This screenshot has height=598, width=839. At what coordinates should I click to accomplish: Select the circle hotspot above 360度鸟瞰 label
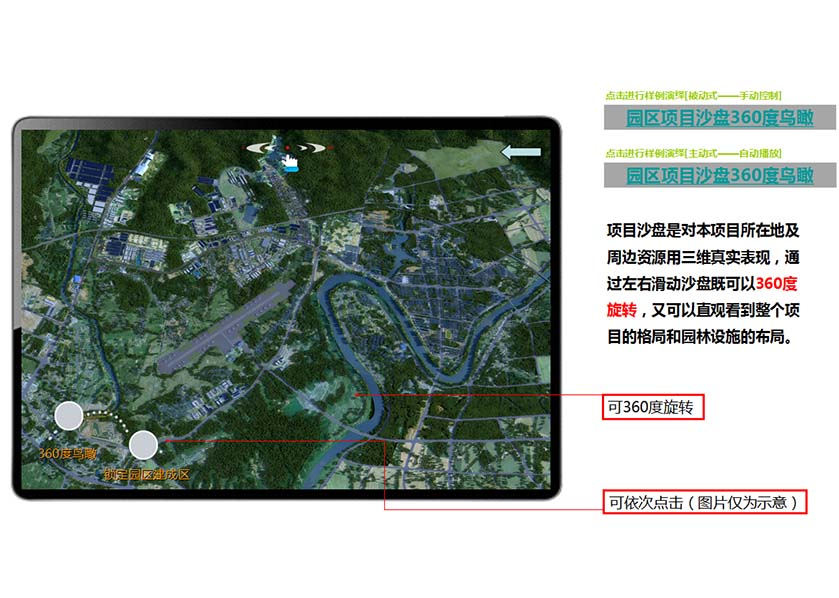click(x=68, y=415)
